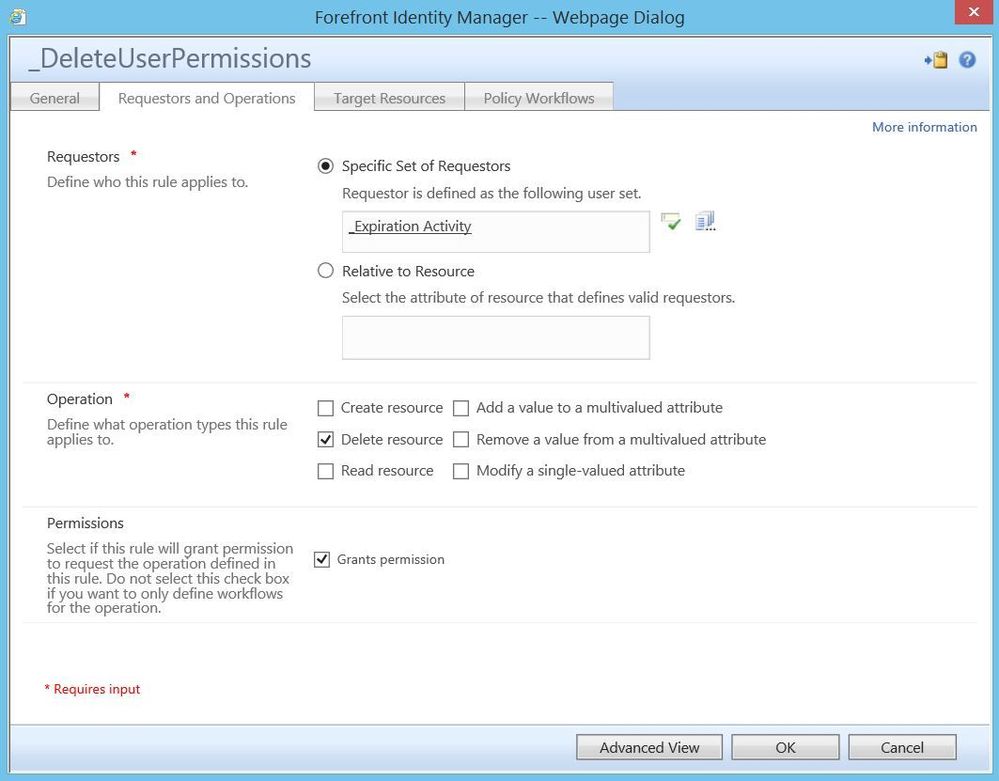This screenshot has height=781, width=999.
Task: Enable the Read resource checkbox
Action: (325, 471)
